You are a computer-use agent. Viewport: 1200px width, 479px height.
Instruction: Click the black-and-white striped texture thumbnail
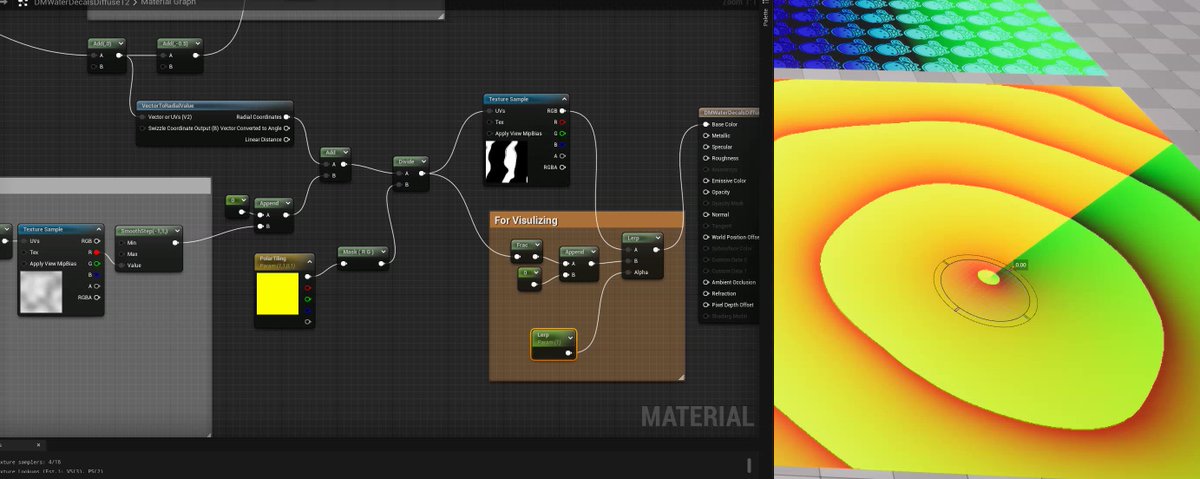click(505, 162)
